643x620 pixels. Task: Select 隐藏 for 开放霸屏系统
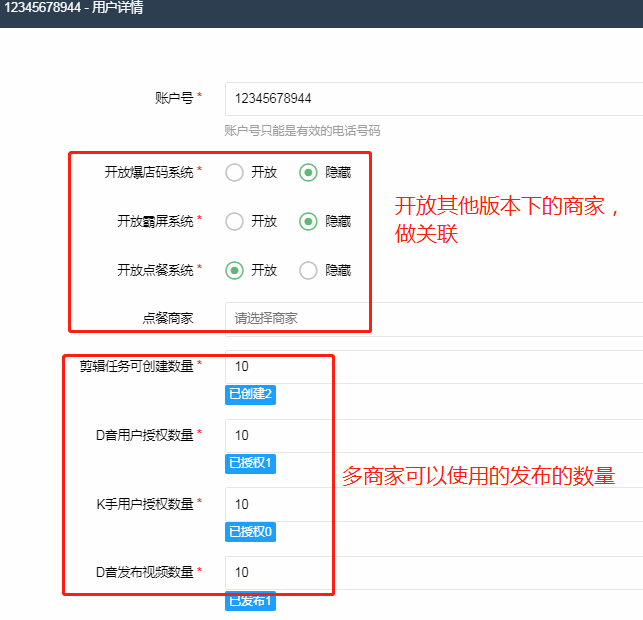pyautogui.click(x=308, y=221)
